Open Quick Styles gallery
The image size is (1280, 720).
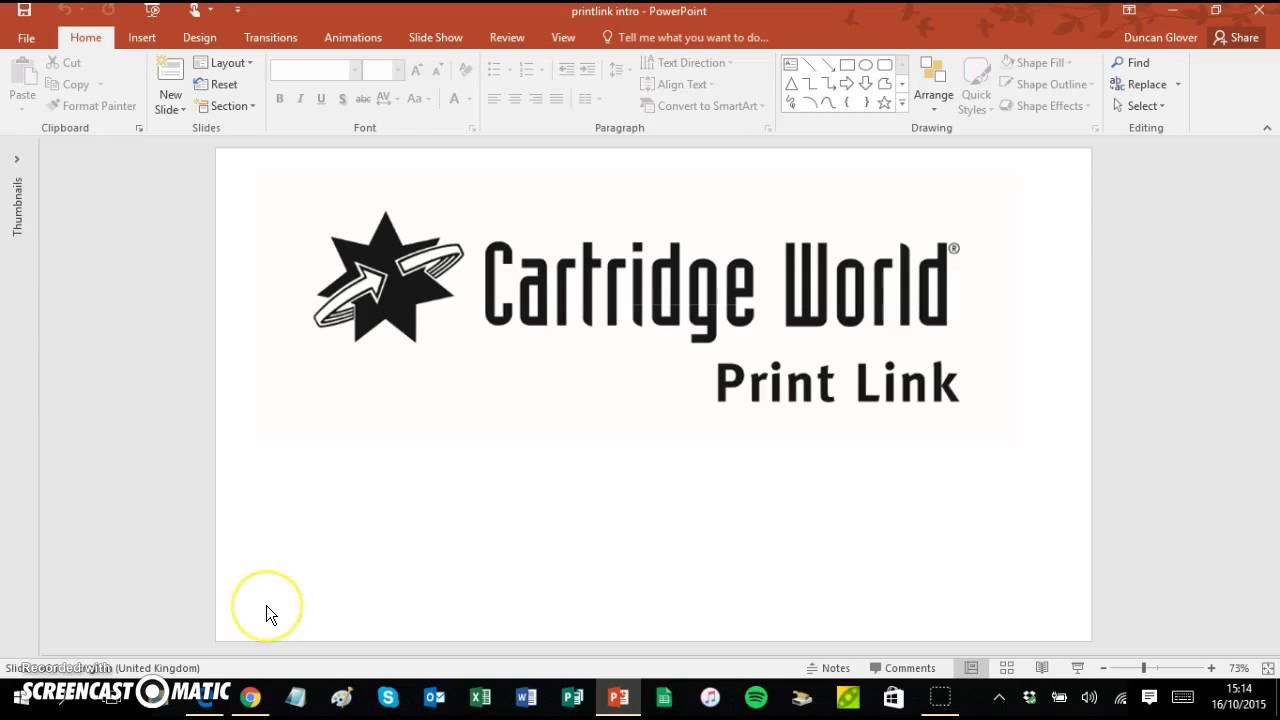(976, 86)
